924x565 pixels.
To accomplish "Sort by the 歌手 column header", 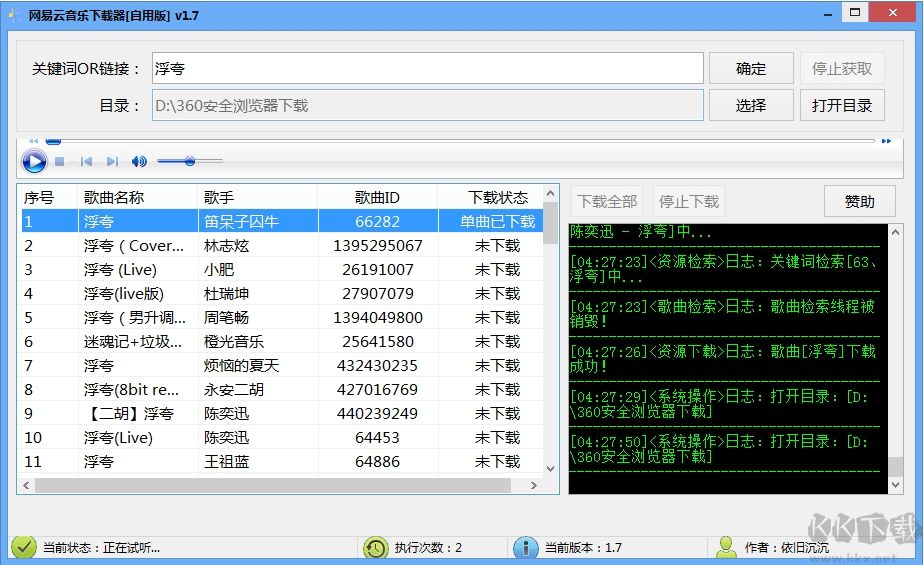I will click(x=257, y=197).
